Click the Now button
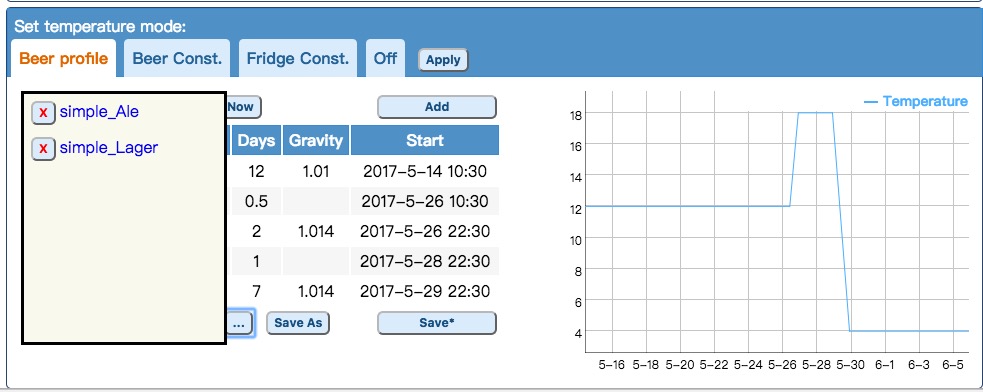This screenshot has width=983, height=392. pos(243,107)
